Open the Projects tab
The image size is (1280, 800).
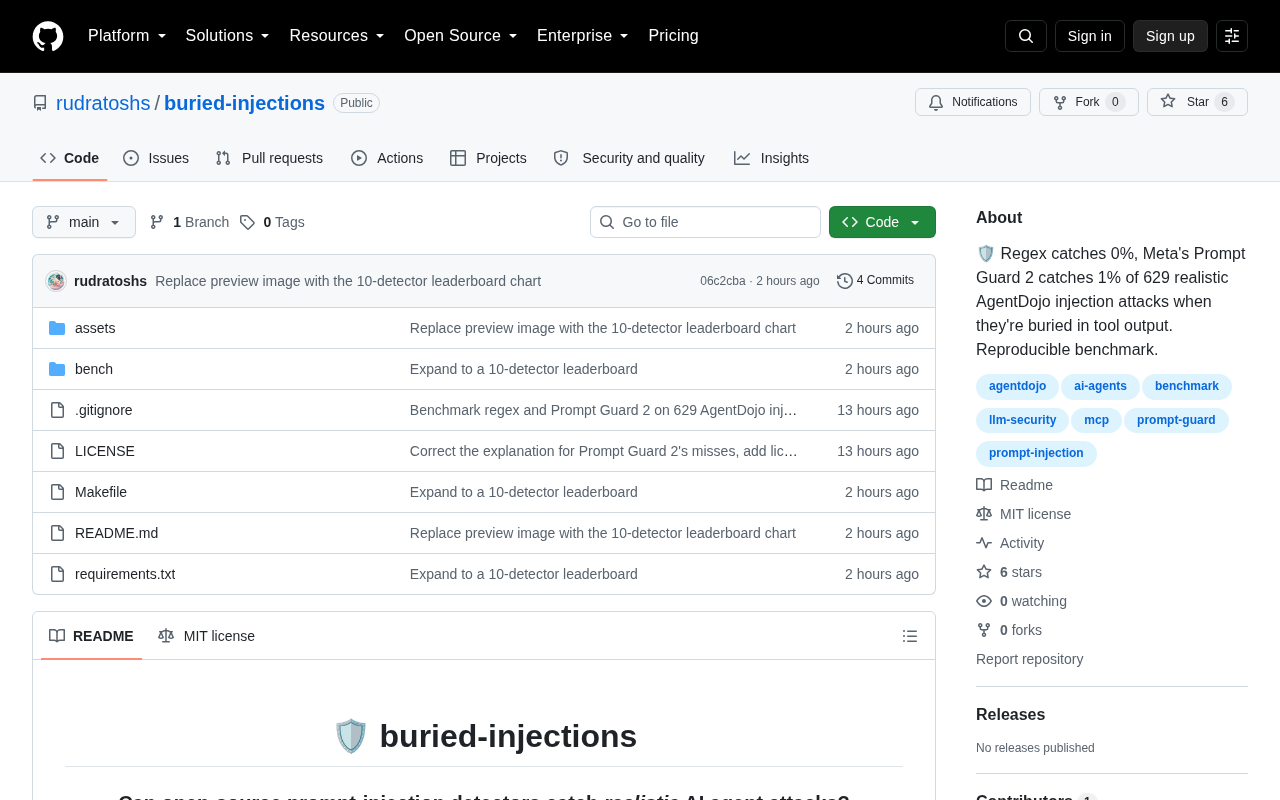click(488, 158)
